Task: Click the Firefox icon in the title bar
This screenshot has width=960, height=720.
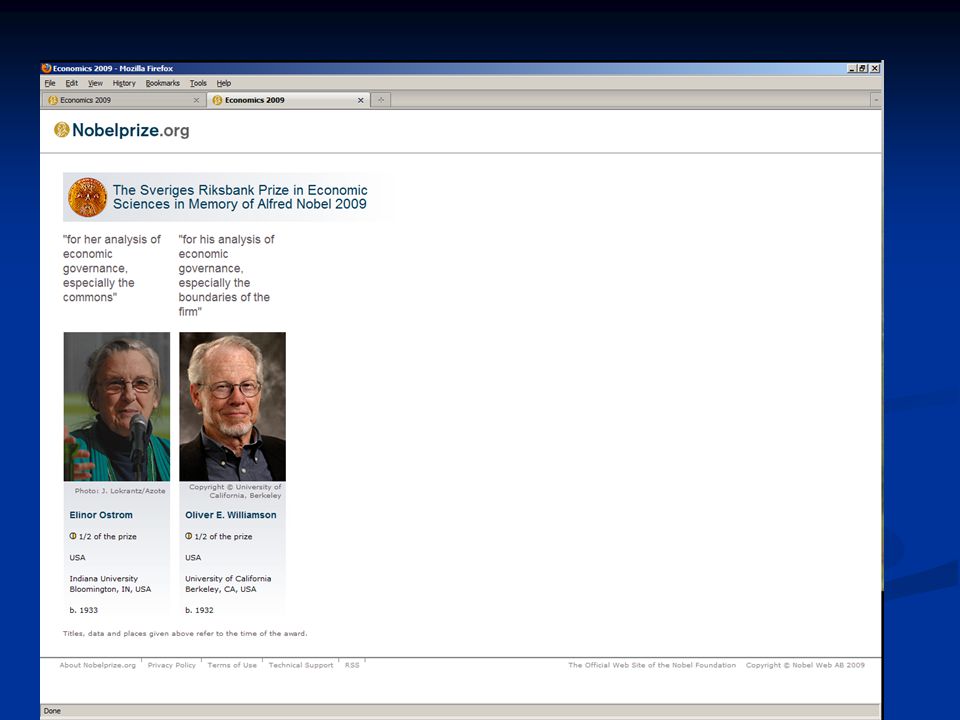Action: tap(47, 68)
